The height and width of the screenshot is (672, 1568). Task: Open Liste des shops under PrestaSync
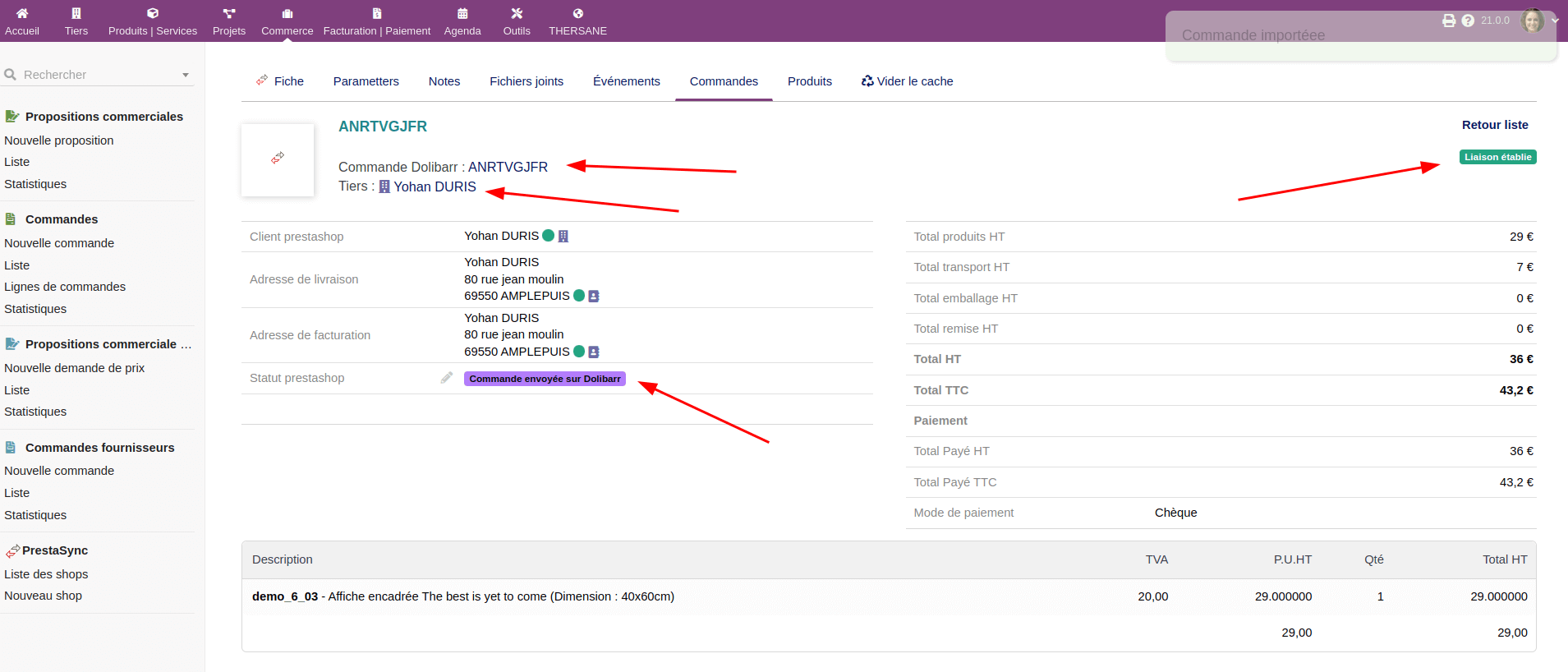coord(46,574)
